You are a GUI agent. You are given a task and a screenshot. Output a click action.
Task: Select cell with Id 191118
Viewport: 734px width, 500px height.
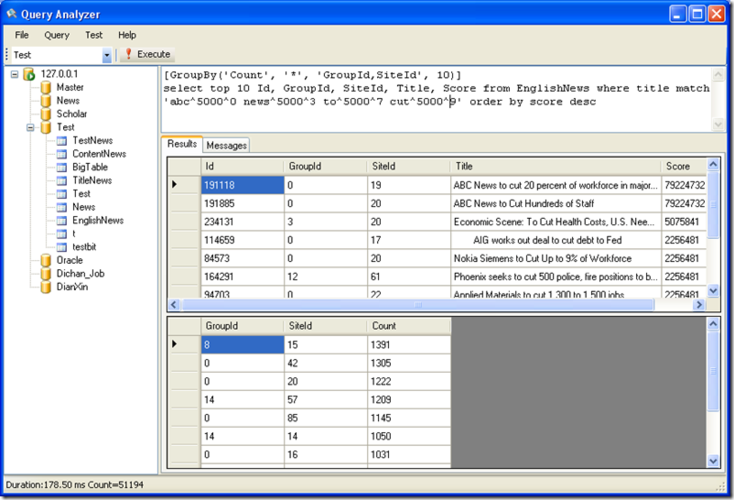tap(242, 185)
